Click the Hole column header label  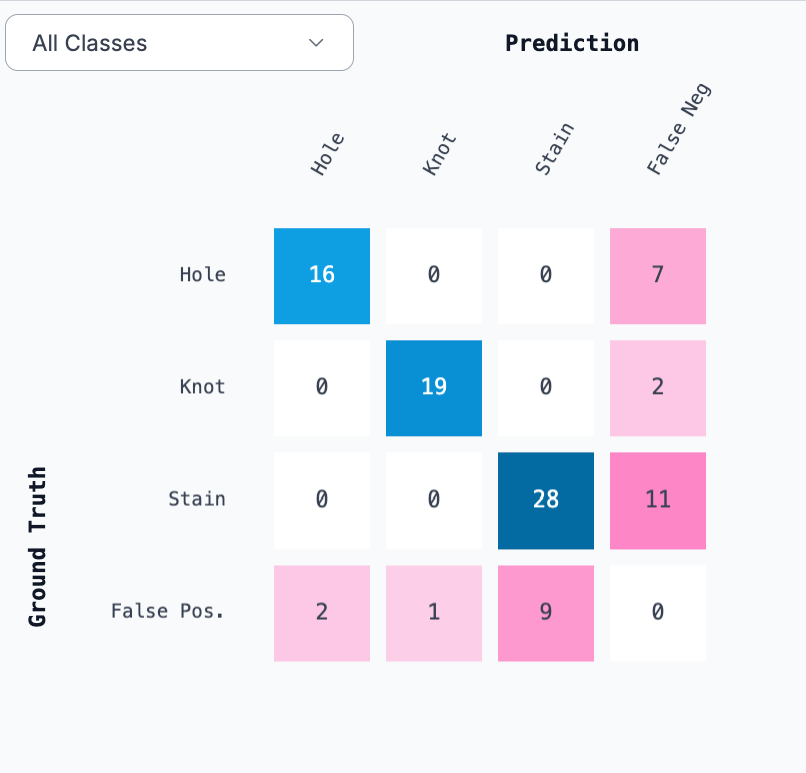327,154
